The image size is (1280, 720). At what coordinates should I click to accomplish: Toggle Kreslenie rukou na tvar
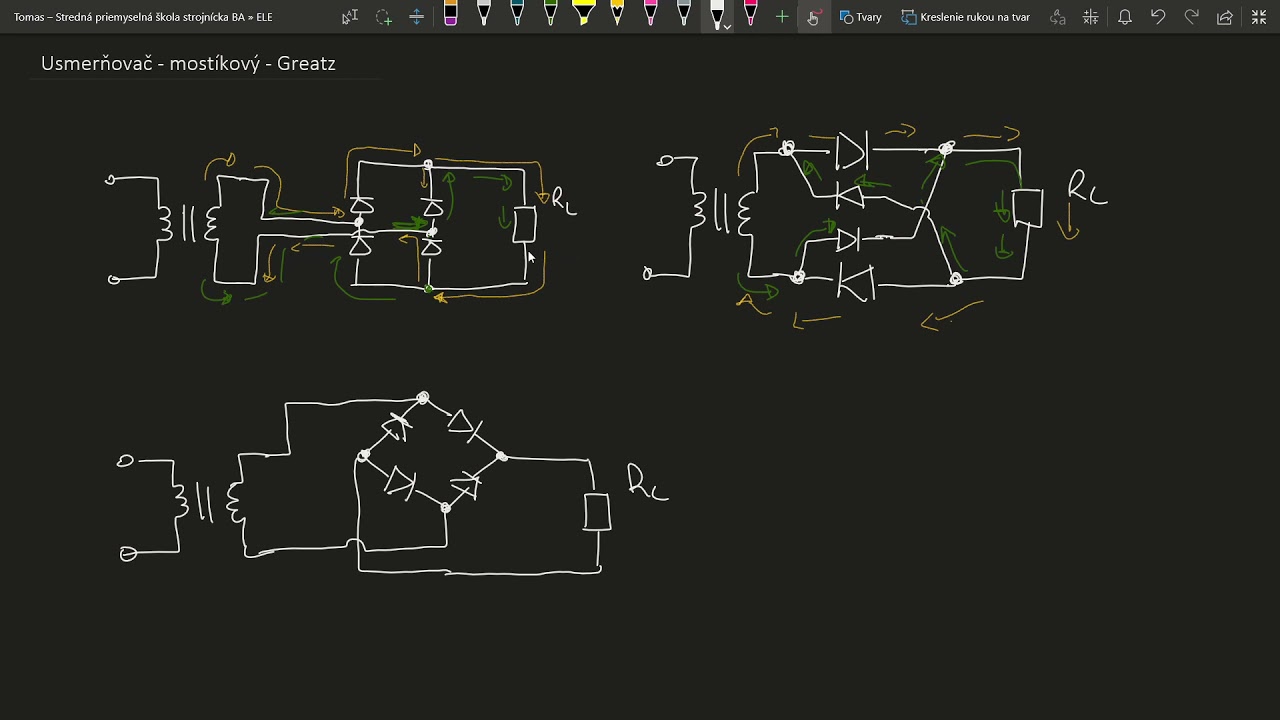[966, 17]
